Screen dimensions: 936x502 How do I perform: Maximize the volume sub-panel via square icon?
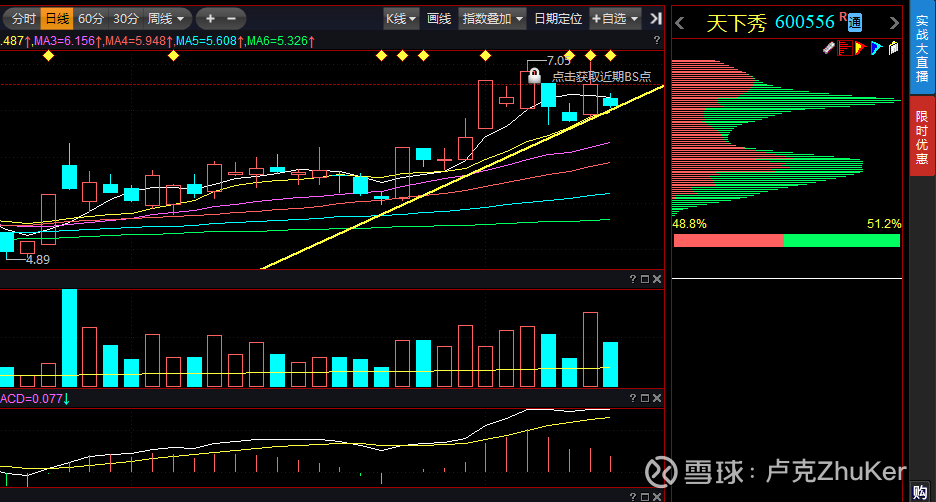click(645, 279)
